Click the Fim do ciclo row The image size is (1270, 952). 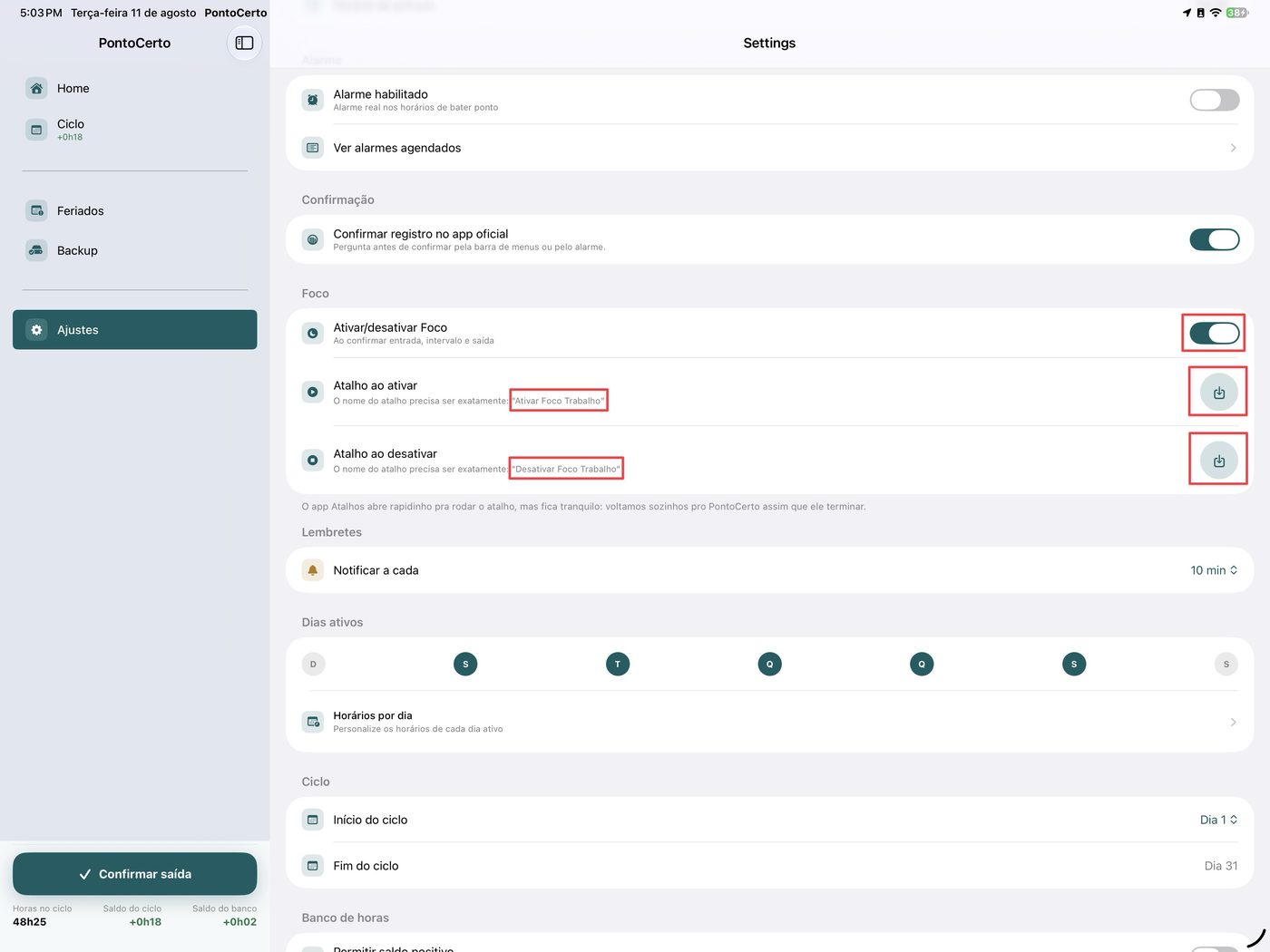coord(769,866)
